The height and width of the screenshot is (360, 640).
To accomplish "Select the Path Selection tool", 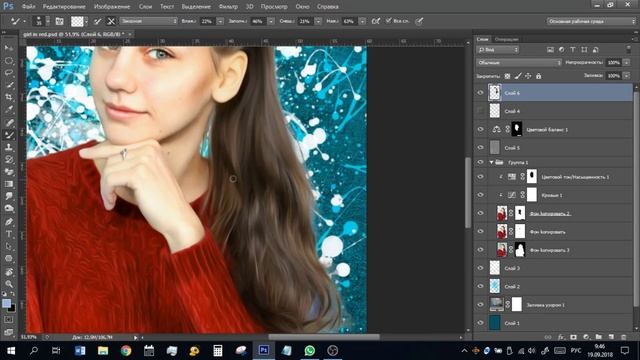I will 9,246.
